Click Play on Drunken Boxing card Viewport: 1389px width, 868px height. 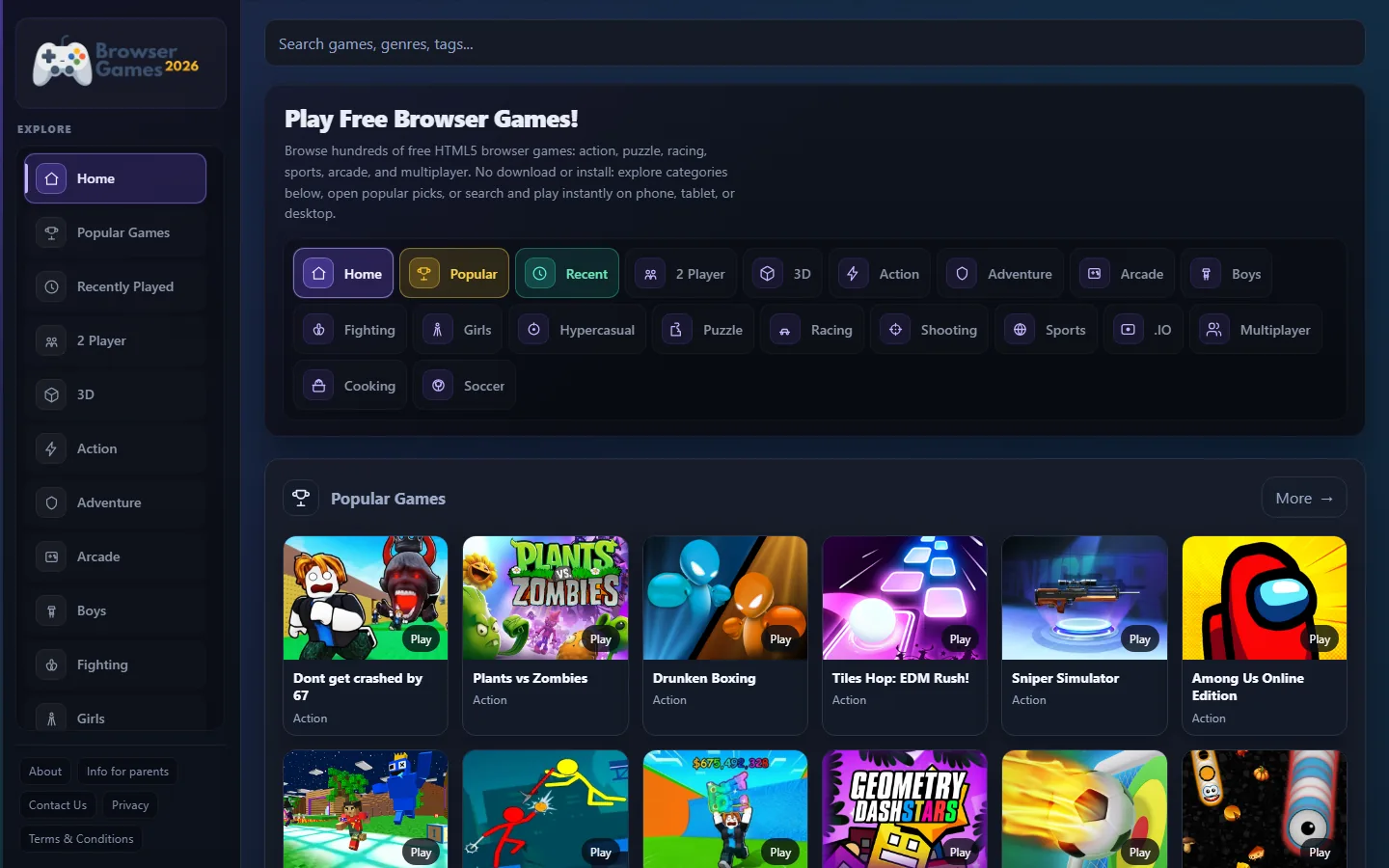(x=780, y=638)
